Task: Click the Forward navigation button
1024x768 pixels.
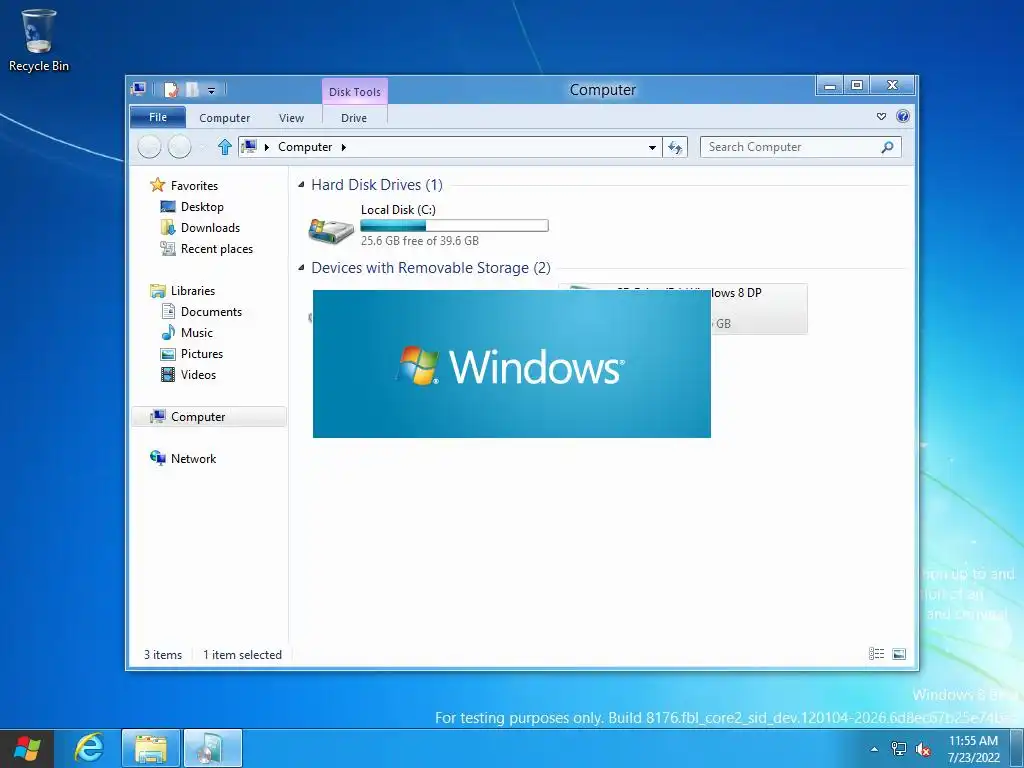Action: [180, 147]
